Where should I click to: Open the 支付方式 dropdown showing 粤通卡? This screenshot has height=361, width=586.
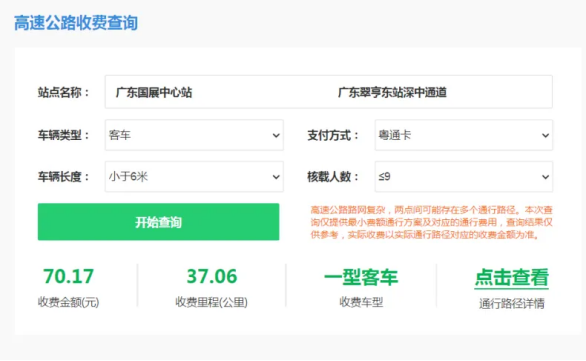tap(464, 135)
